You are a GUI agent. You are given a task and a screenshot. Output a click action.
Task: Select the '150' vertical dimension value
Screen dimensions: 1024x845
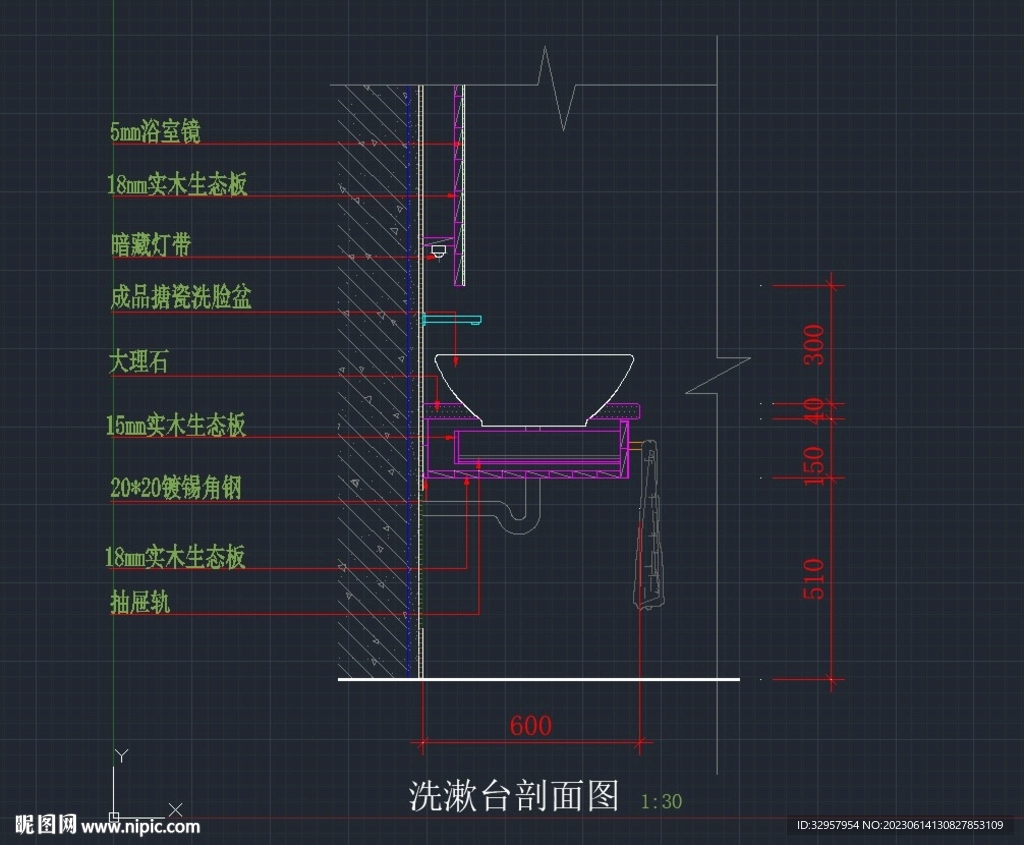814,466
